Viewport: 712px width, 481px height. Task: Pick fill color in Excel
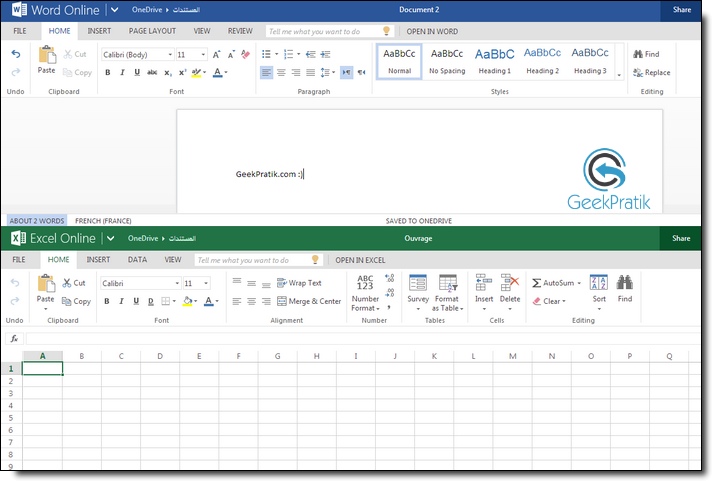190,301
